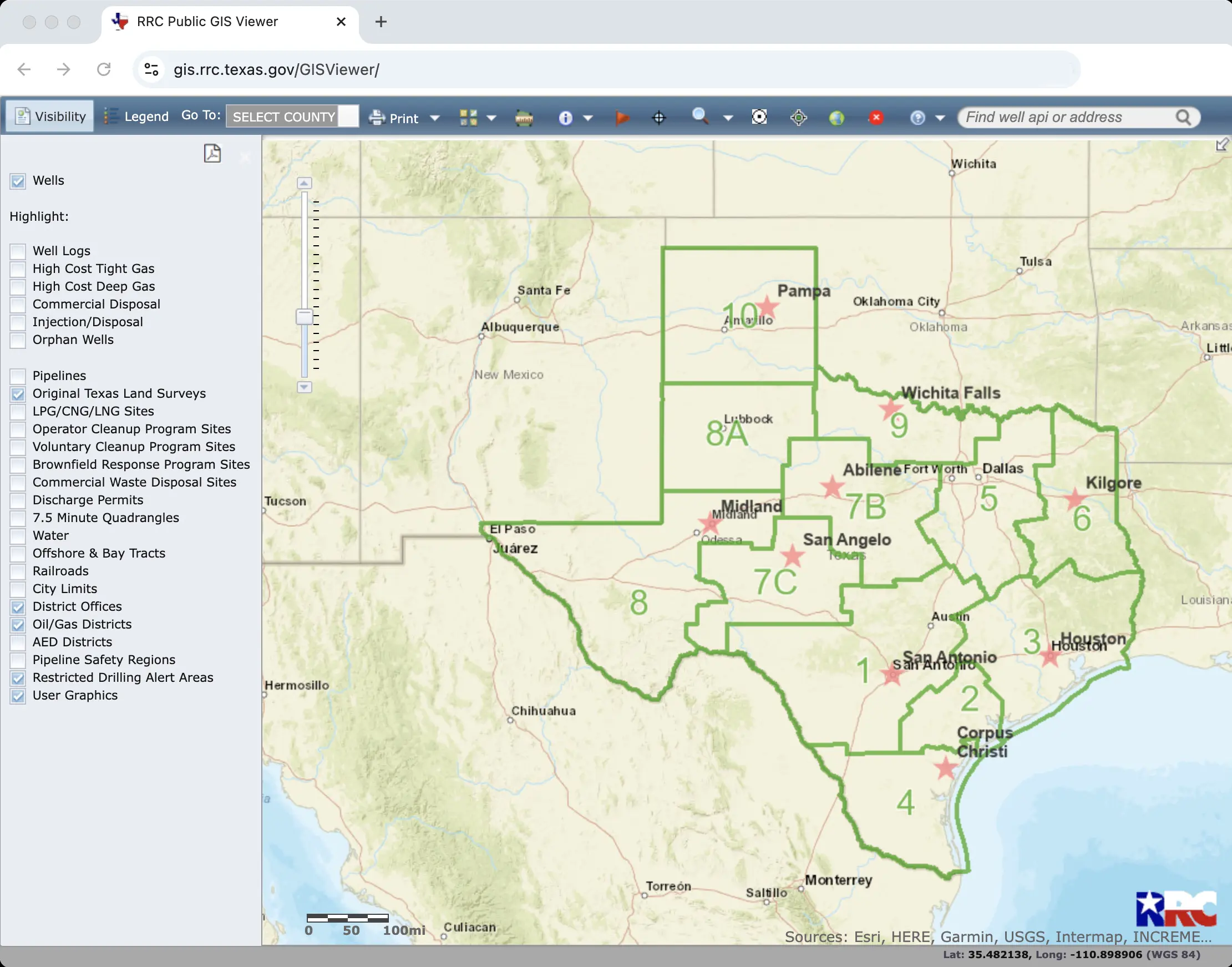Click the map zoom level slider handle

[305, 316]
